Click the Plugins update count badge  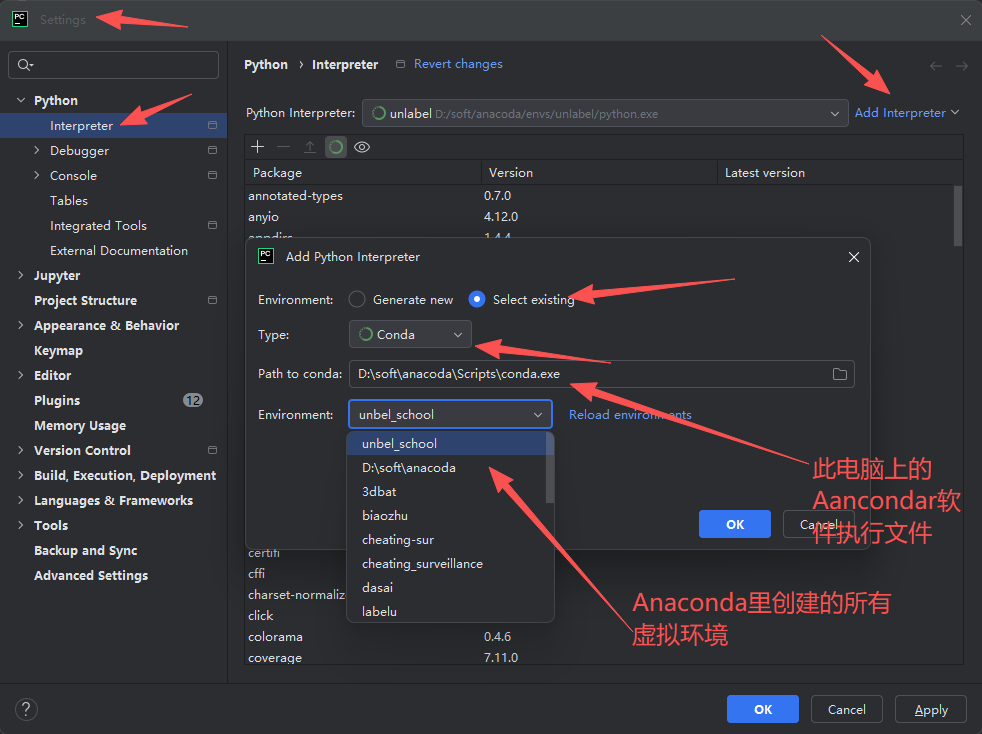pos(192,400)
